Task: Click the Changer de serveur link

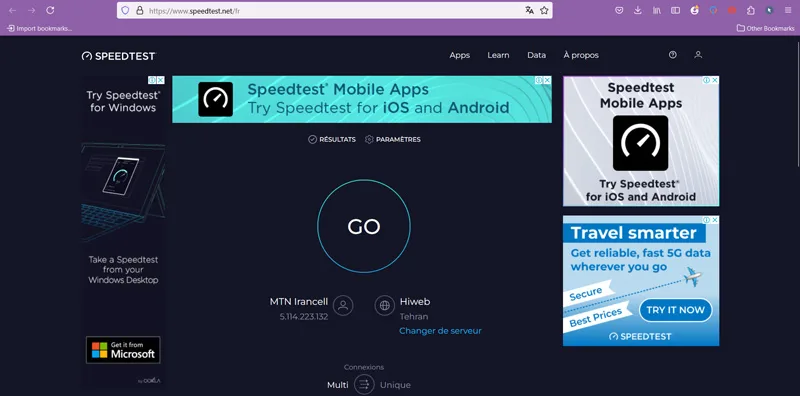Action: pyautogui.click(x=440, y=331)
